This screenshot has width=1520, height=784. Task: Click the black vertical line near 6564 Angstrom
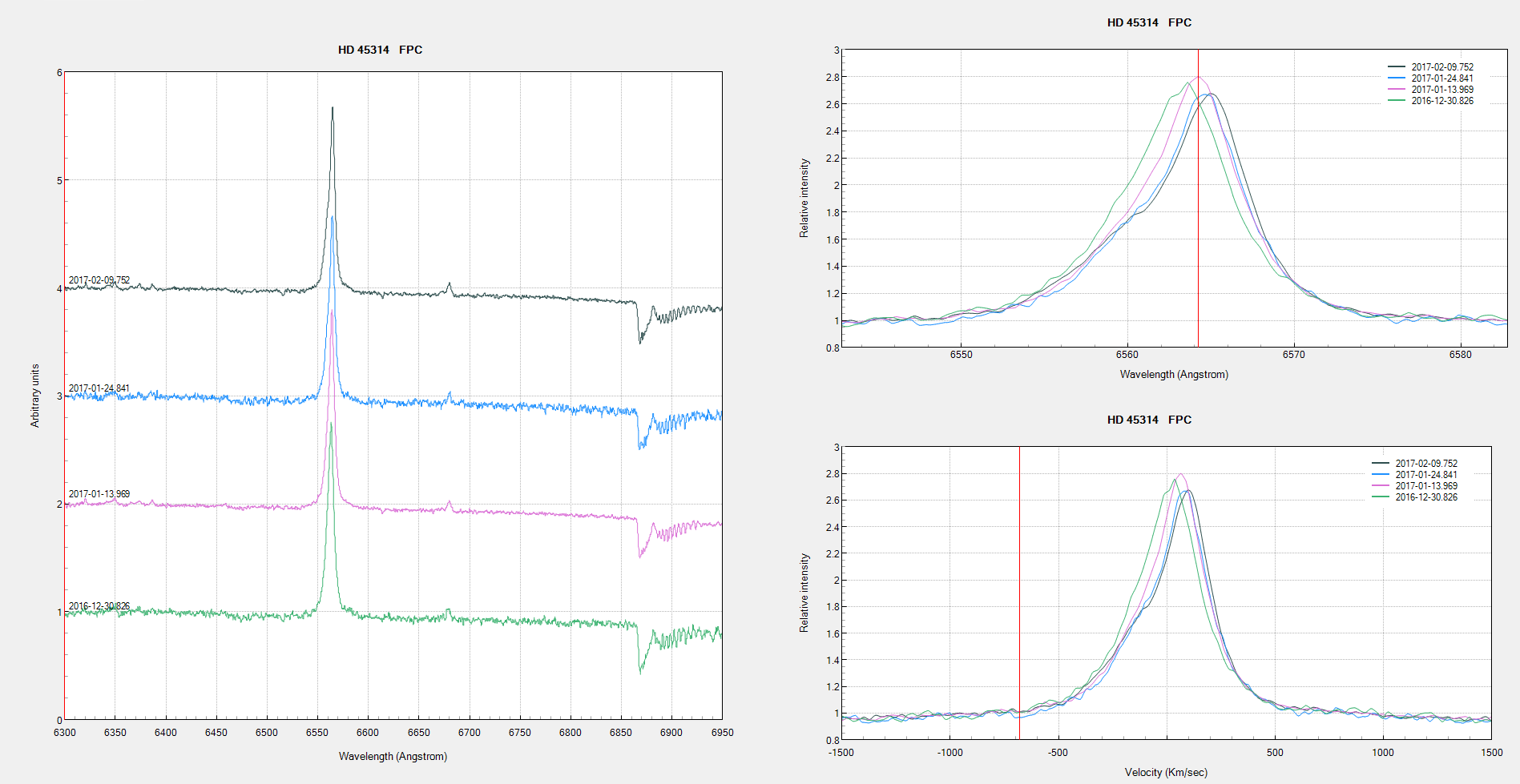pos(1198,200)
